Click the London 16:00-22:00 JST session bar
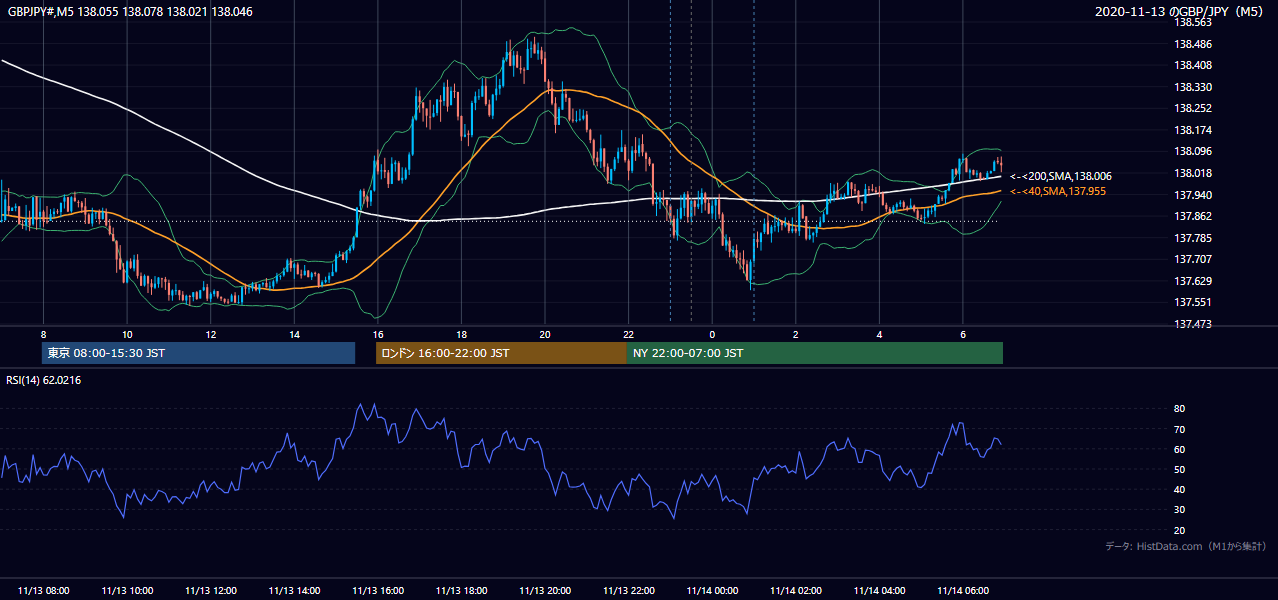Viewport: 1278px width, 600px height. click(501, 353)
